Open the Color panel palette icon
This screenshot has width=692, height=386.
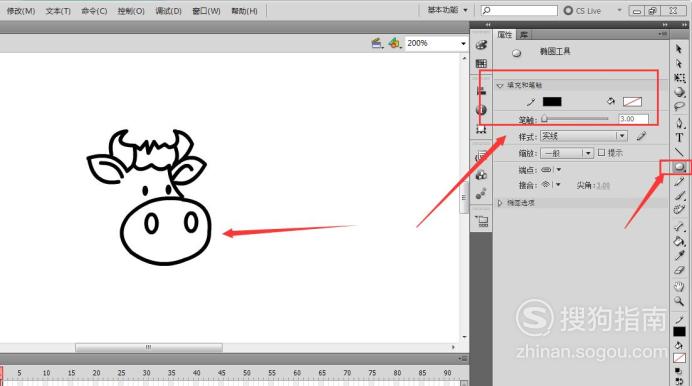pyautogui.click(x=481, y=45)
